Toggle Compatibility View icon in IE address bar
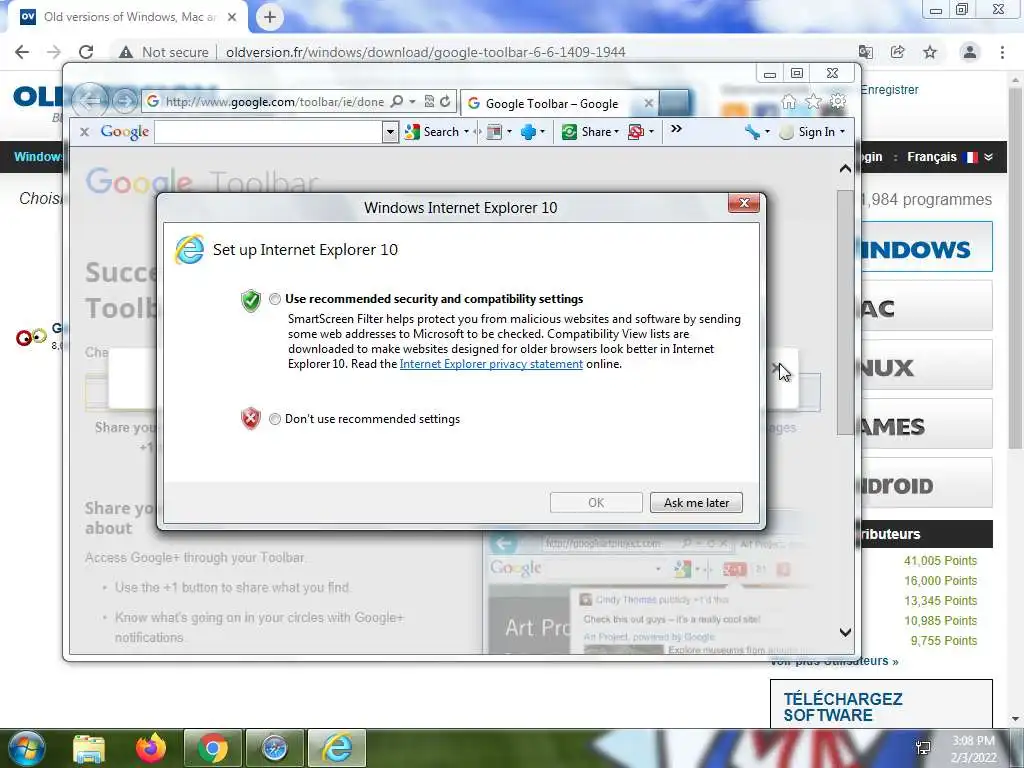Screen dimensions: 1024x768 (x=429, y=102)
